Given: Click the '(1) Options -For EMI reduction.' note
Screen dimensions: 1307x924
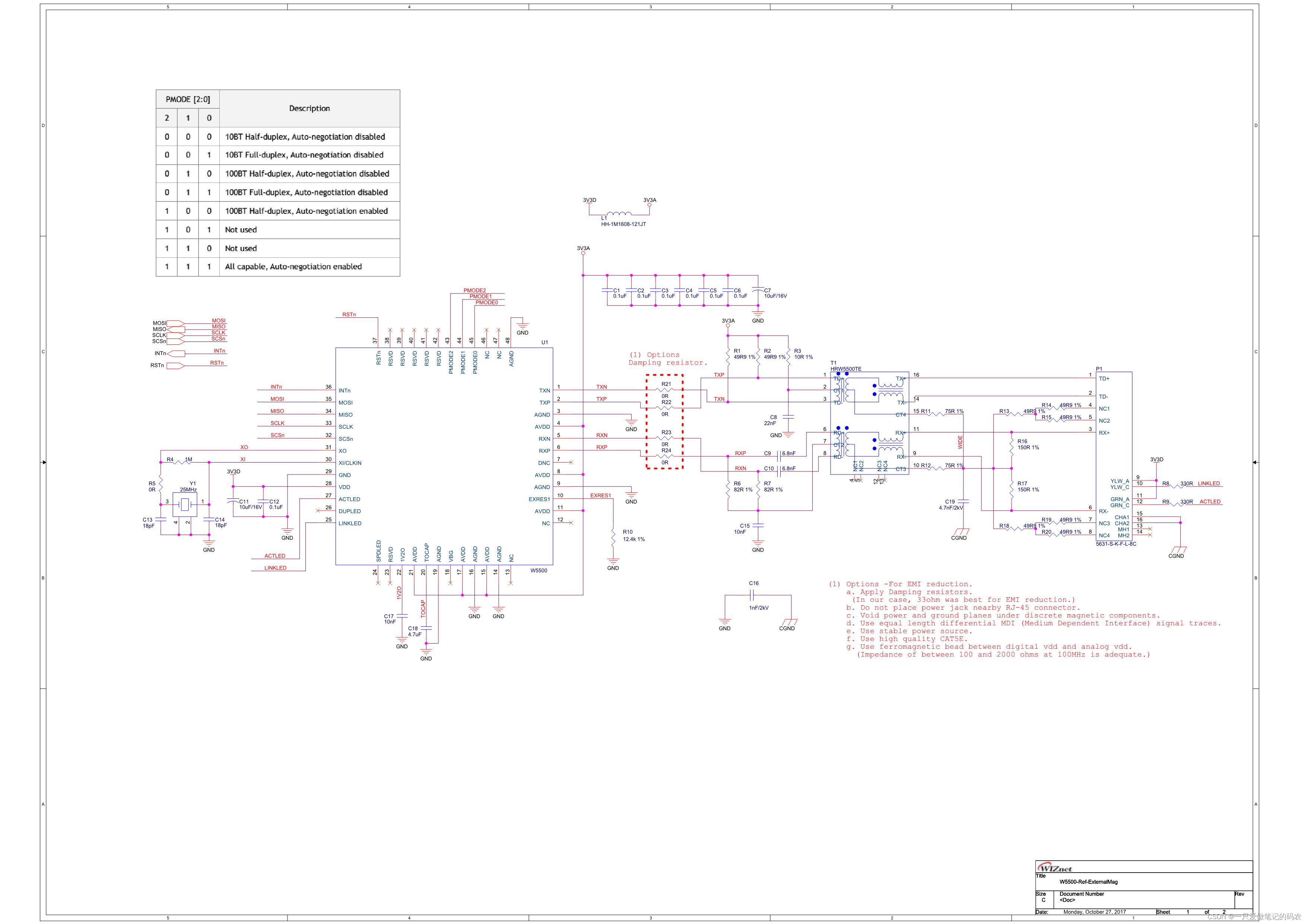Looking at the screenshot, I should (901, 584).
